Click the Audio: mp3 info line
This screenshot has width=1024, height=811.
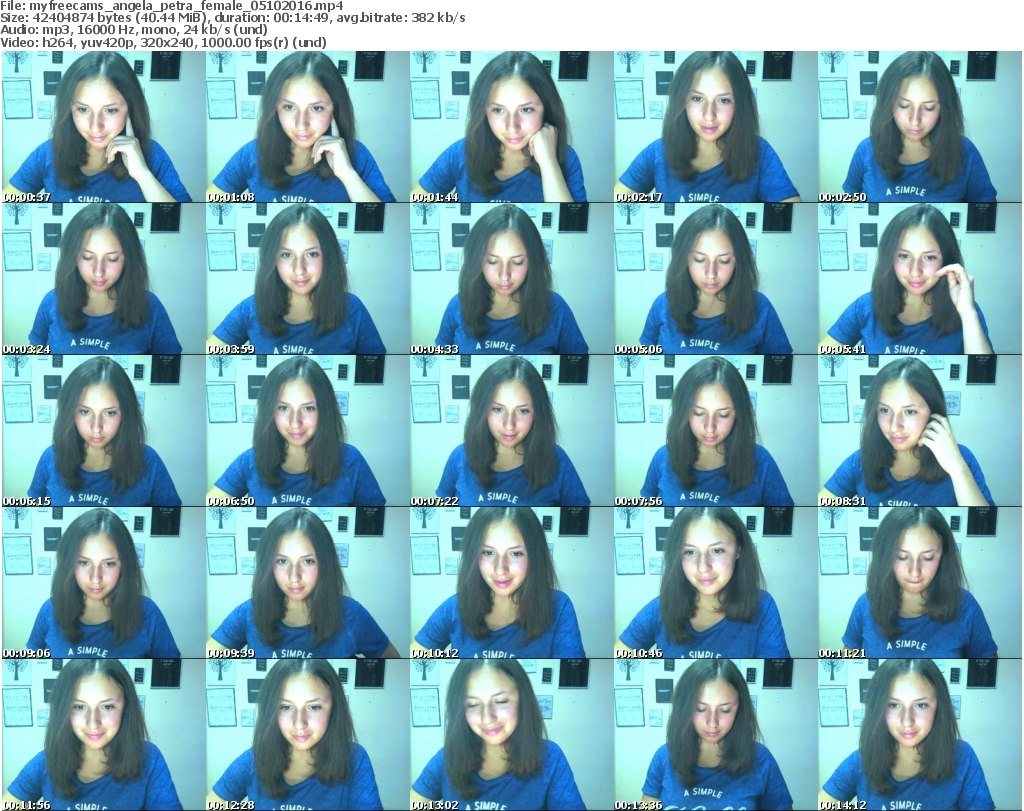pyautogui.click(x=134, y=30)
